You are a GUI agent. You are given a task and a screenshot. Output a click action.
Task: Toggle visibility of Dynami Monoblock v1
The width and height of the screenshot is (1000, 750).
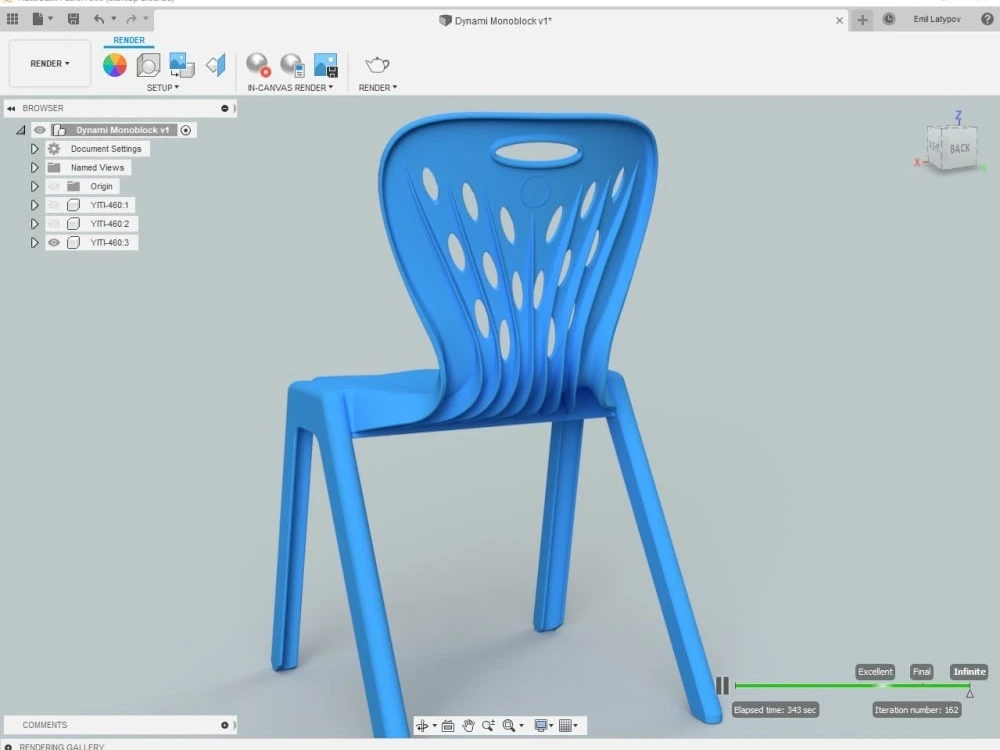point(40,130)
